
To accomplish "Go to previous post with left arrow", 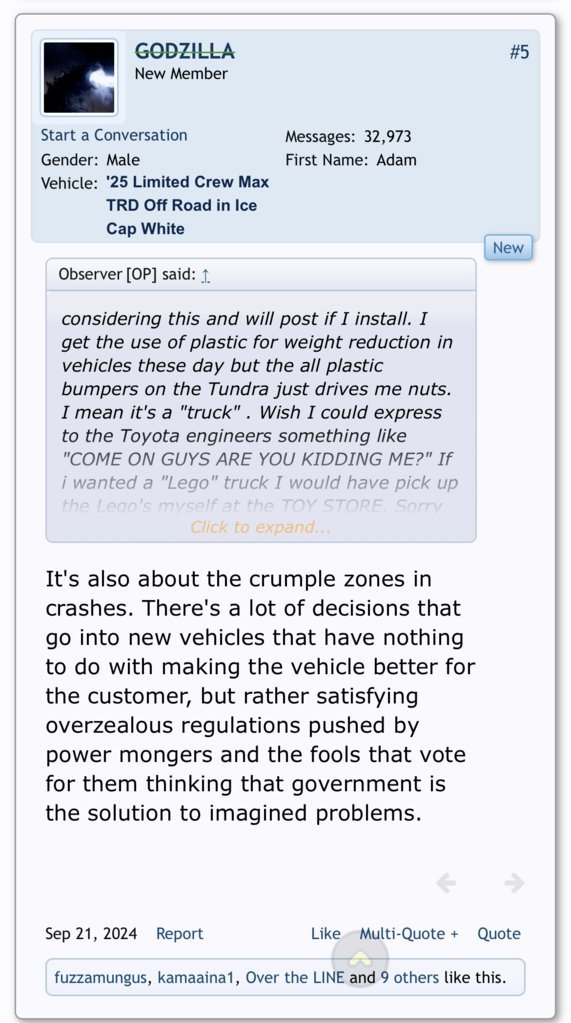I will click(x=446, y=883).
